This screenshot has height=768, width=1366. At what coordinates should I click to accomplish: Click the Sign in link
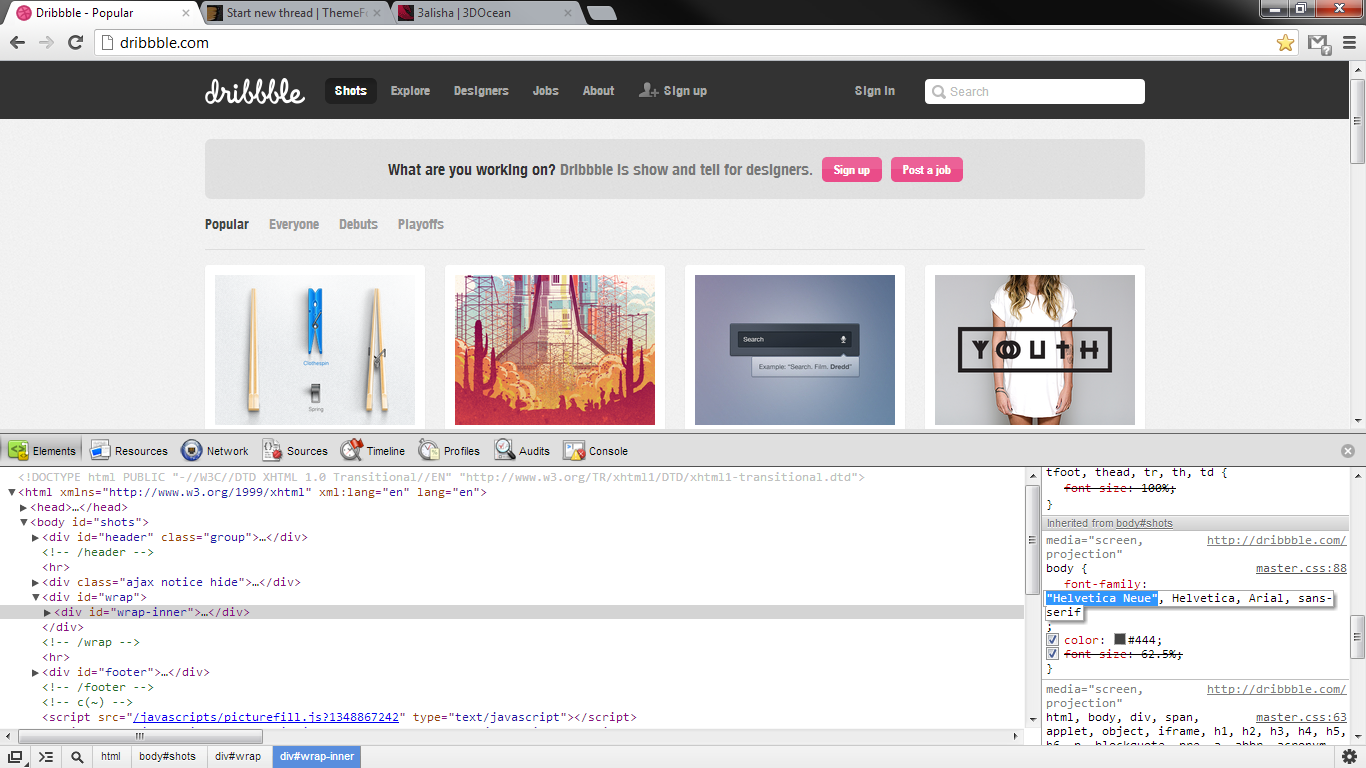[874, 91]
